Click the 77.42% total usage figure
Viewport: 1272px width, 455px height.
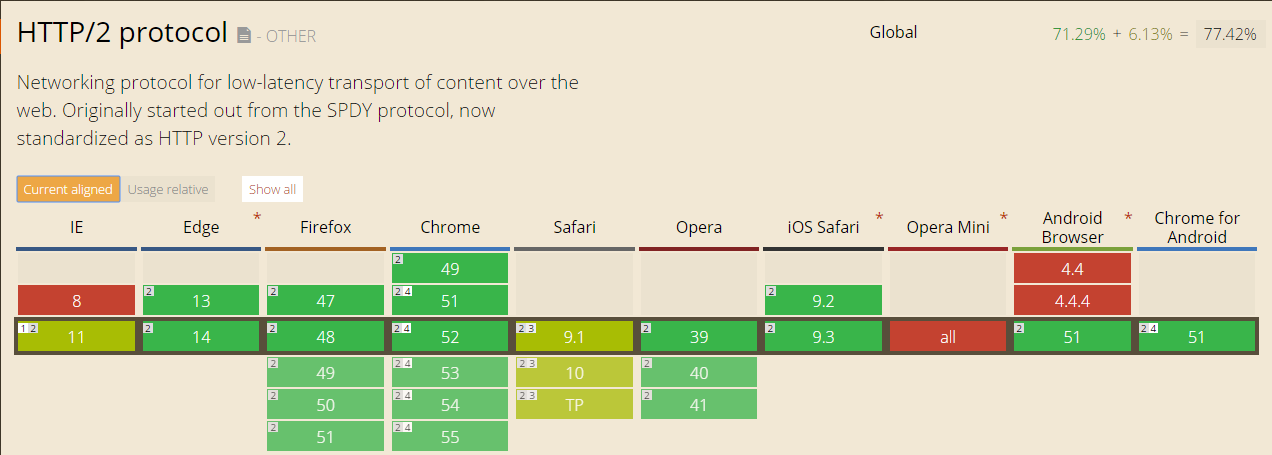tap(1229, 34)
